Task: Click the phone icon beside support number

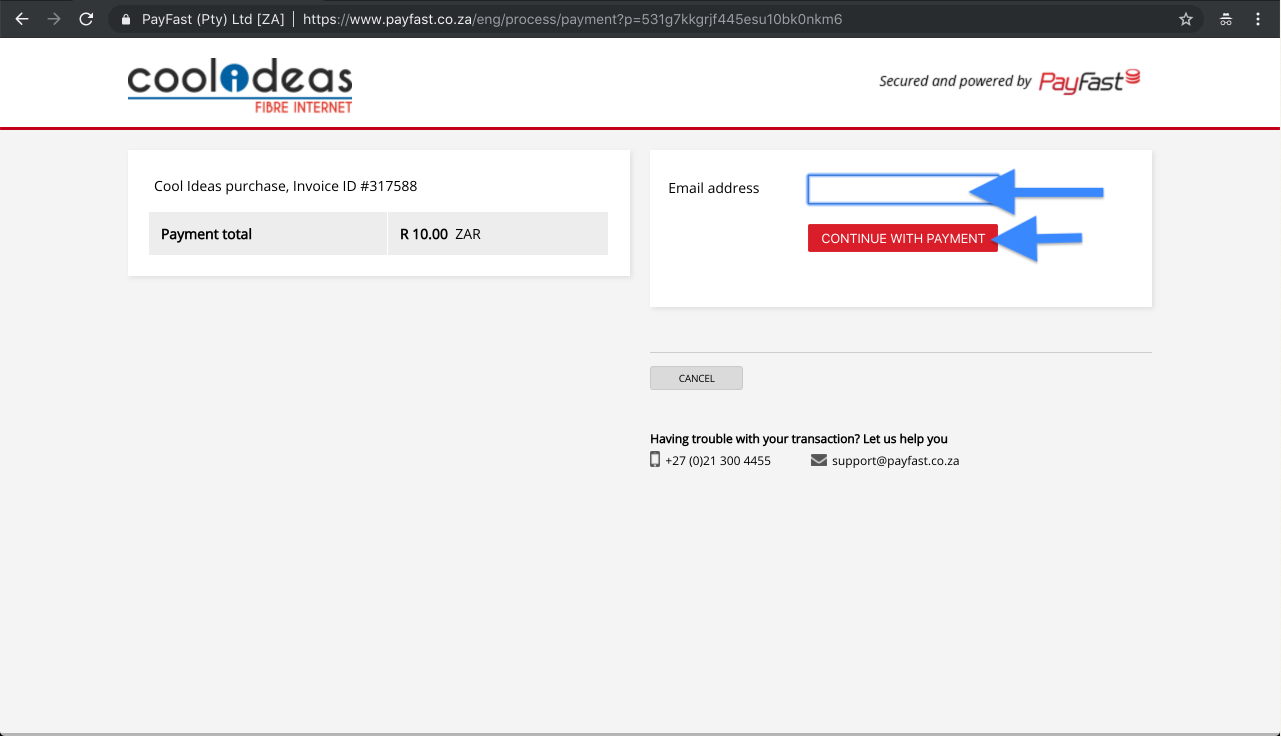Action: coord(655,460)
